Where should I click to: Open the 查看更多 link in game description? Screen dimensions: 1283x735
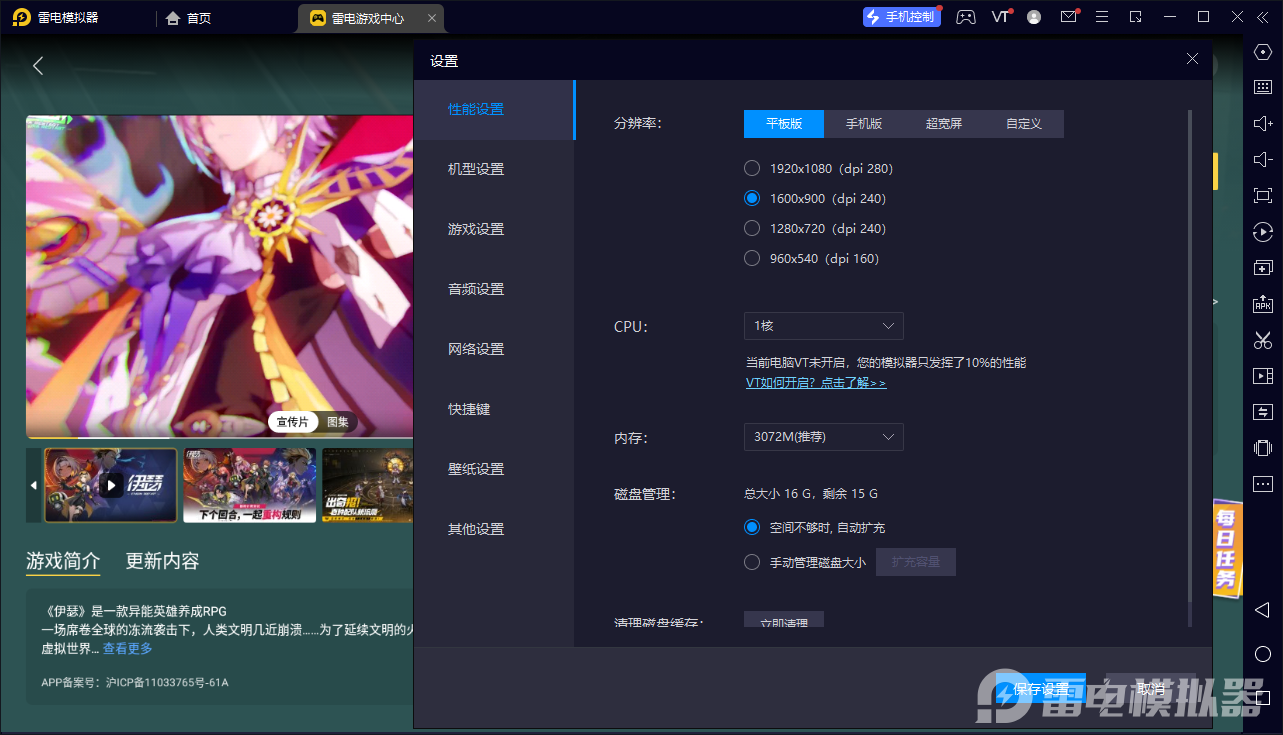[128, 648]
